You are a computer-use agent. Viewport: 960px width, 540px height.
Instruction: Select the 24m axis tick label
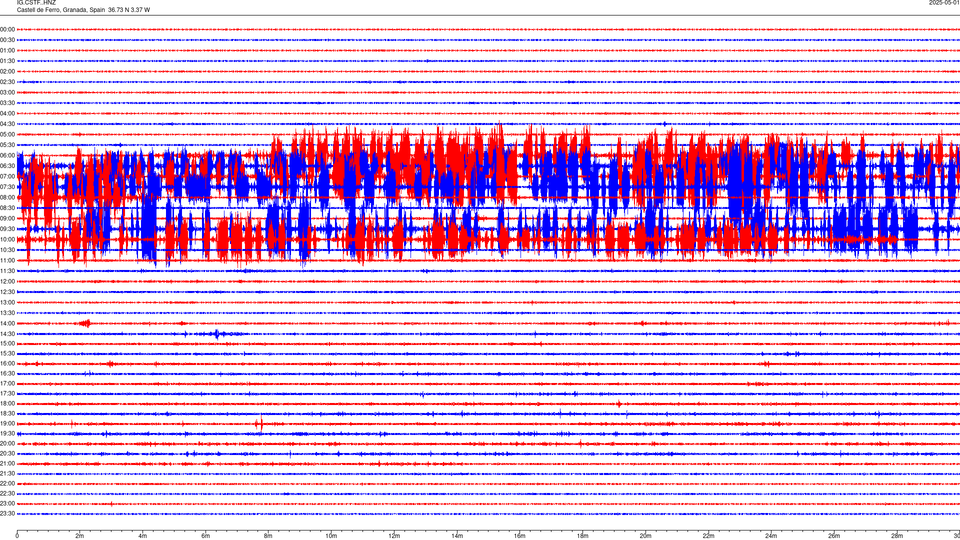771,536
